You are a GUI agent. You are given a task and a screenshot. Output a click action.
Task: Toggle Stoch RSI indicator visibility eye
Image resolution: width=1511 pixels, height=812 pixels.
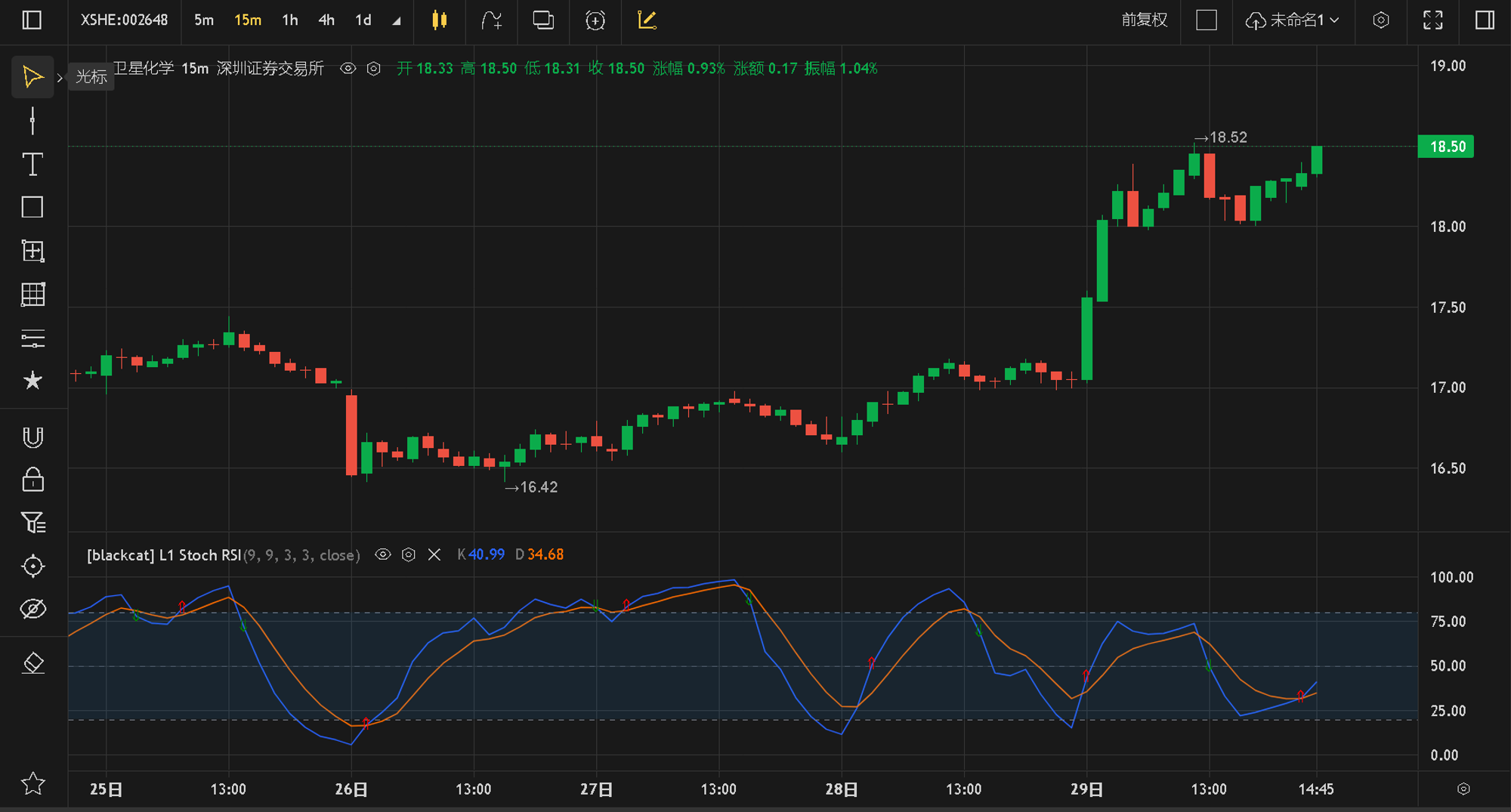click(383, 554)
